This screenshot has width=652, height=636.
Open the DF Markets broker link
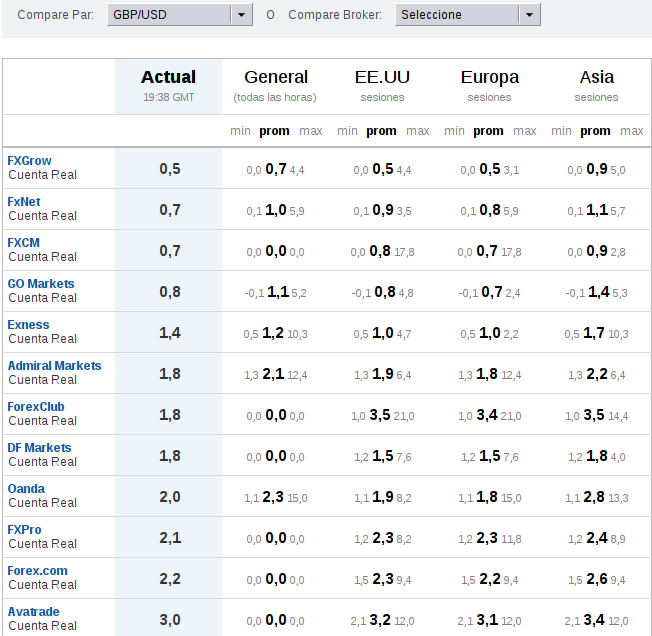coord(39,448)
